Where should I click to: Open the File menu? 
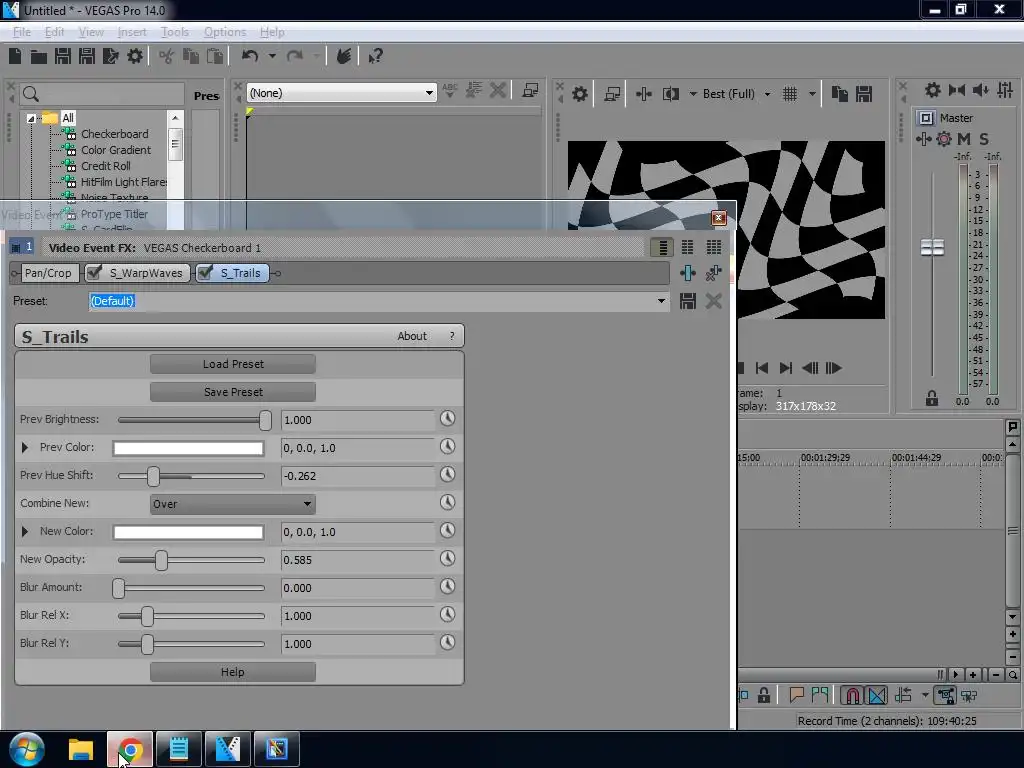tap(22, 32)
